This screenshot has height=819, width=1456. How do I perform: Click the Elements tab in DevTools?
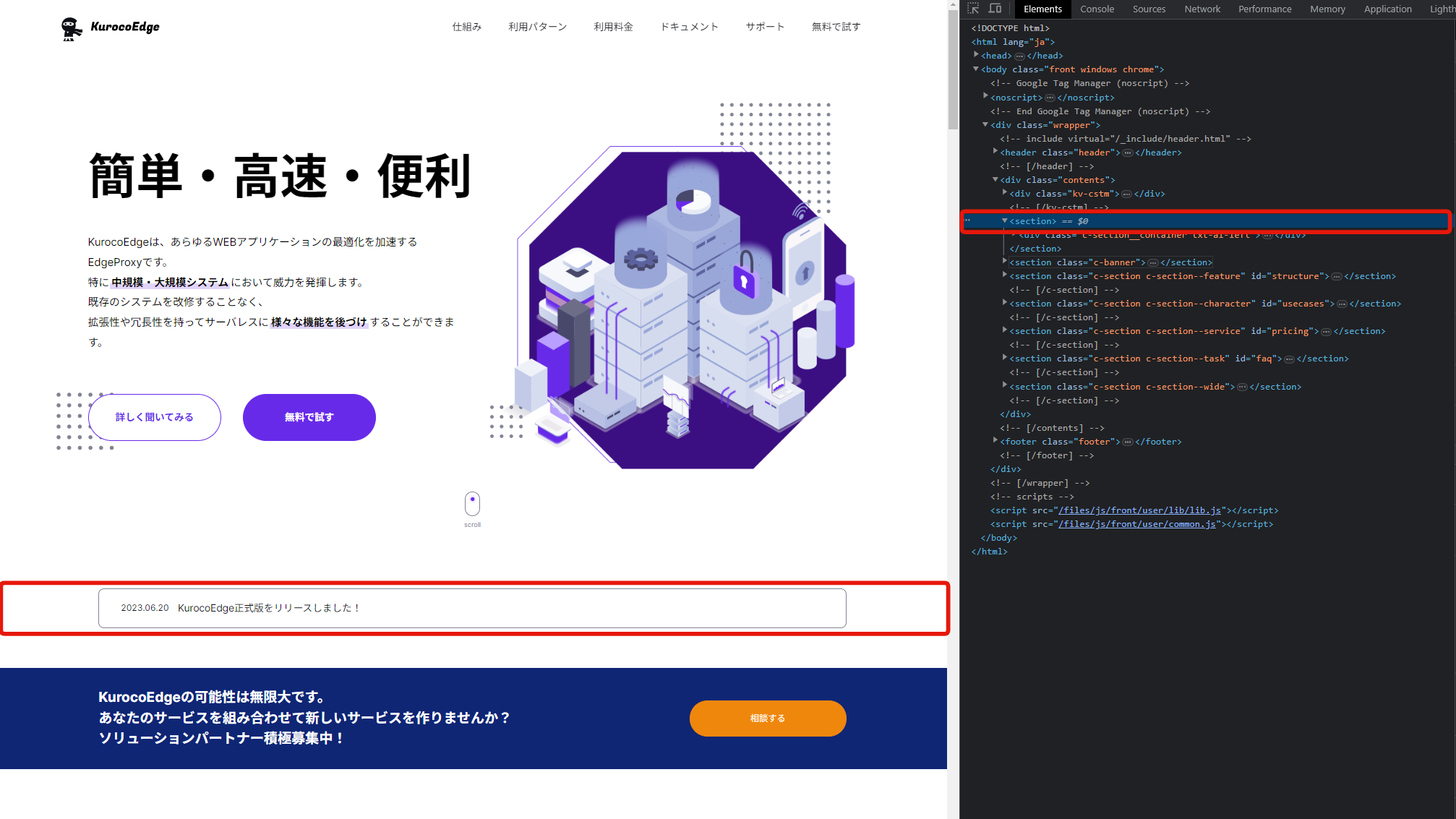point(1042,9)
